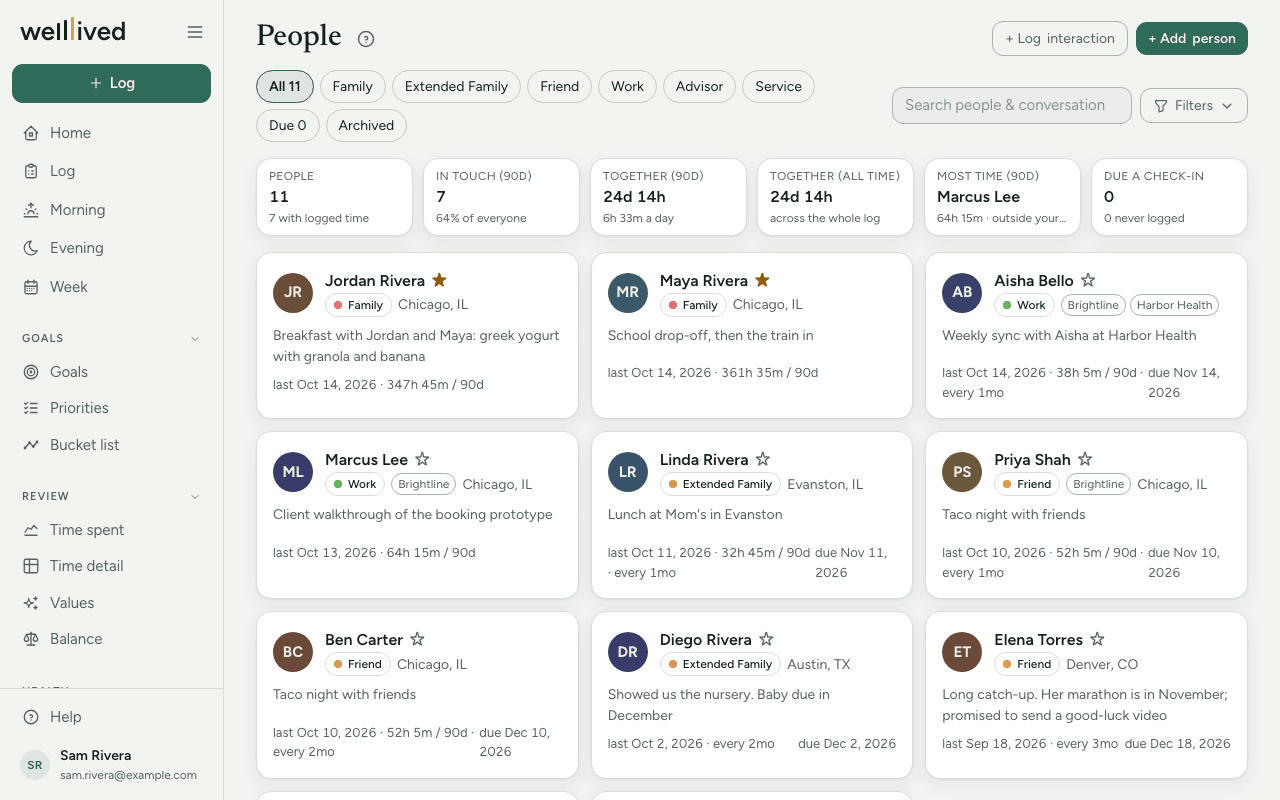Image resolution: width=1280 pixels, height=800 pixels.
Task: Click the Add person button
Action: (x=1192, y=38)
